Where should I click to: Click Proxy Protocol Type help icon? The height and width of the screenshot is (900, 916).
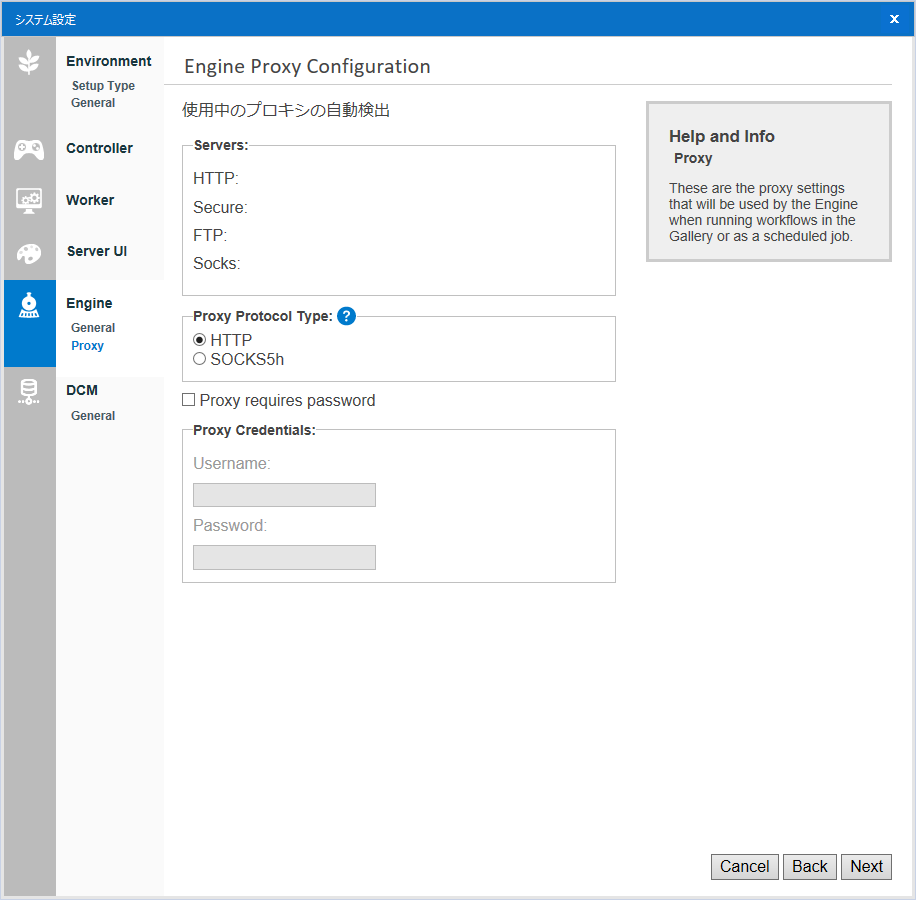tap(346, 316)
